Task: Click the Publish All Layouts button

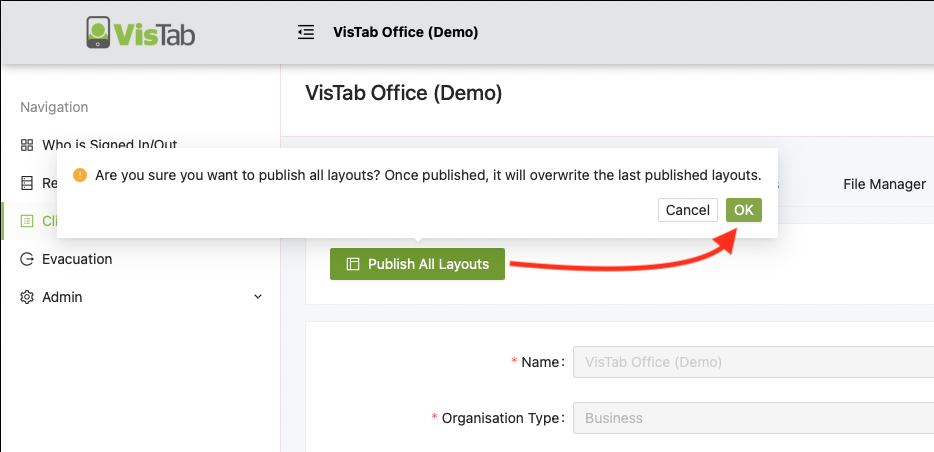Action: pos(418,264)
